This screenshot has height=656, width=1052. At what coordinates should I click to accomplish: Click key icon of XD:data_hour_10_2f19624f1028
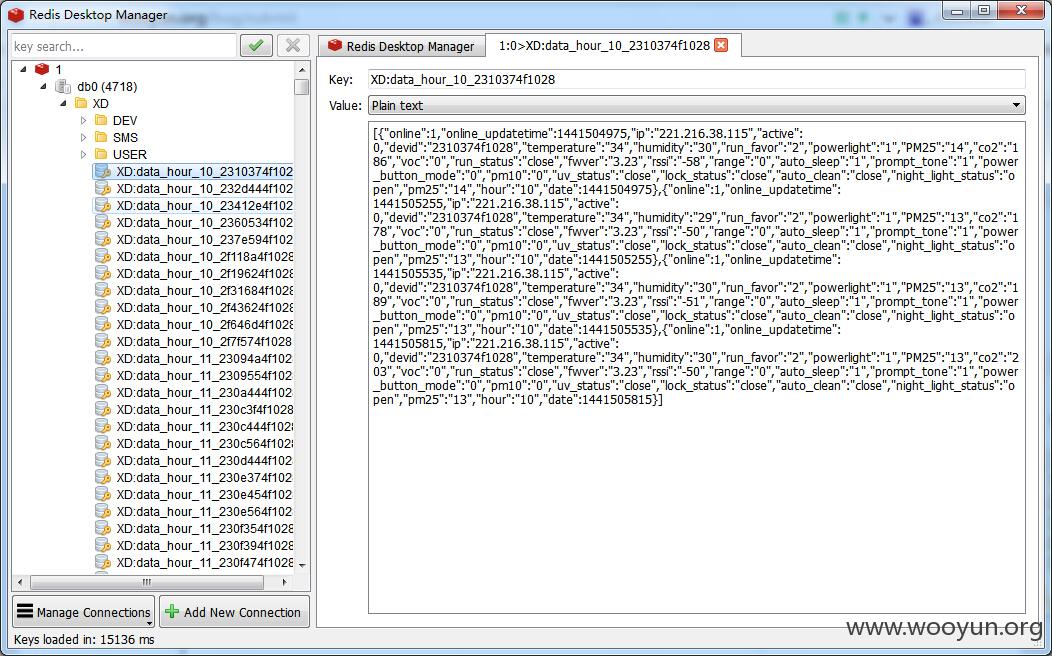[103, 274]
